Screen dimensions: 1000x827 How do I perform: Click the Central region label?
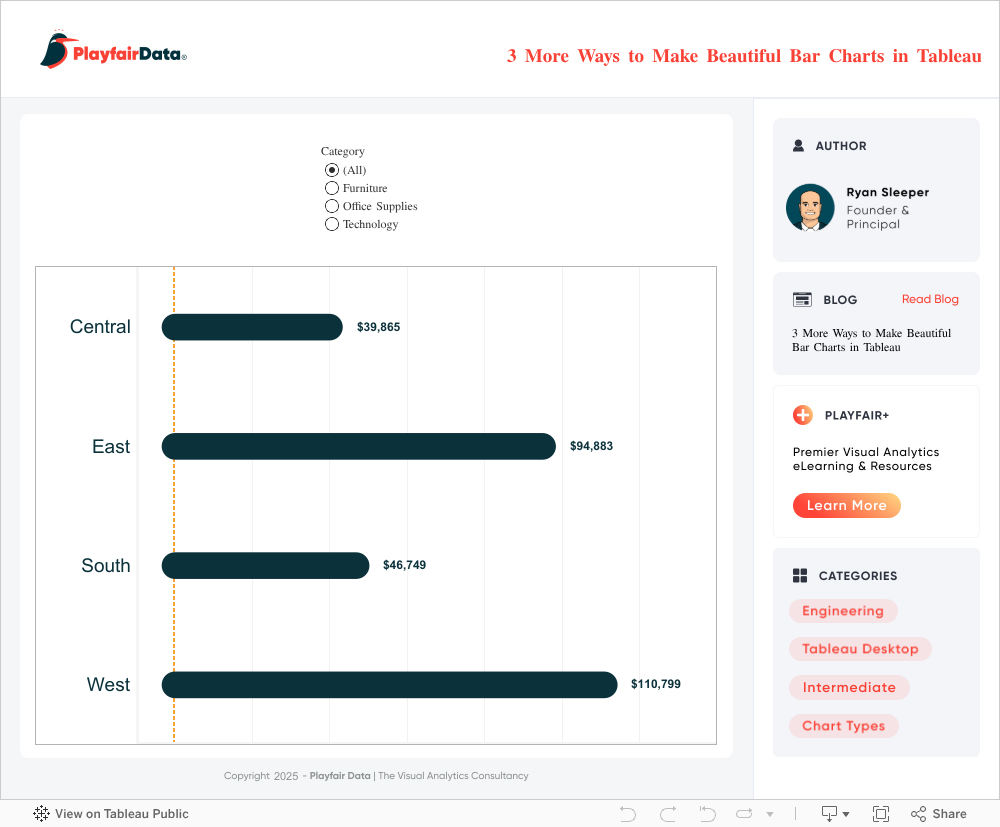(x=100, y=326)
